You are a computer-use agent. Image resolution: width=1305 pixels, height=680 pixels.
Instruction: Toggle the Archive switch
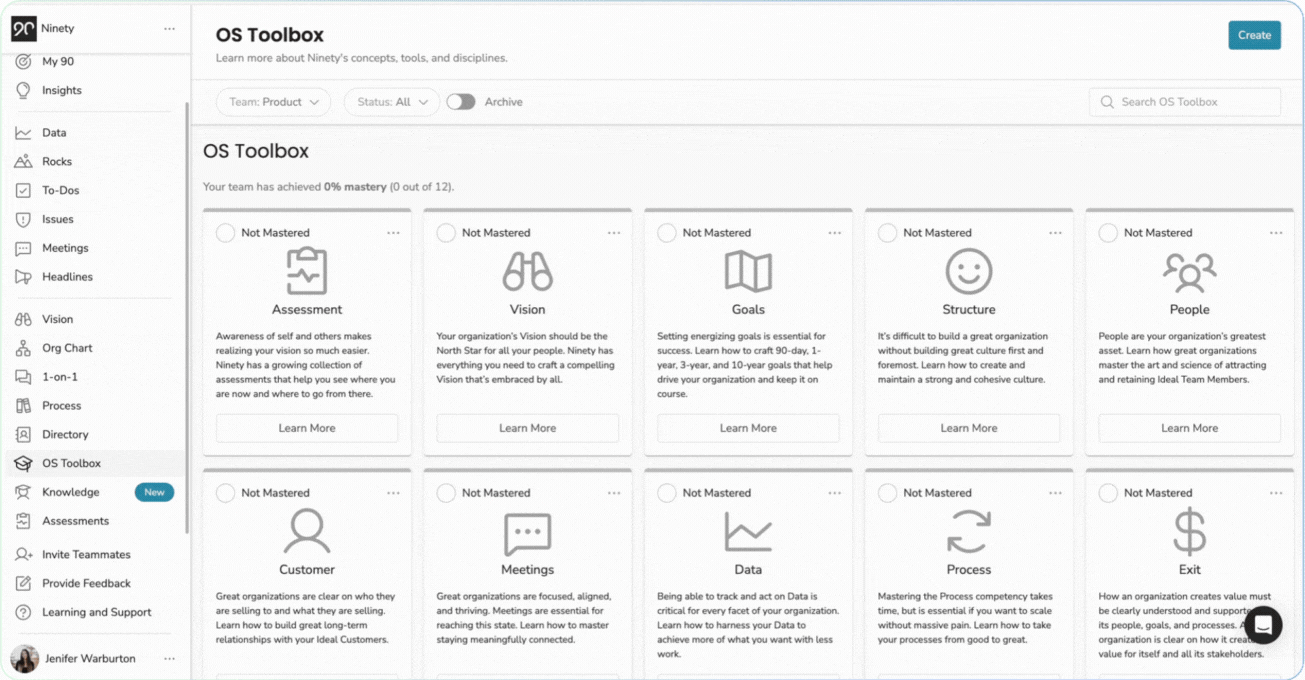click(x=460, y=102)
